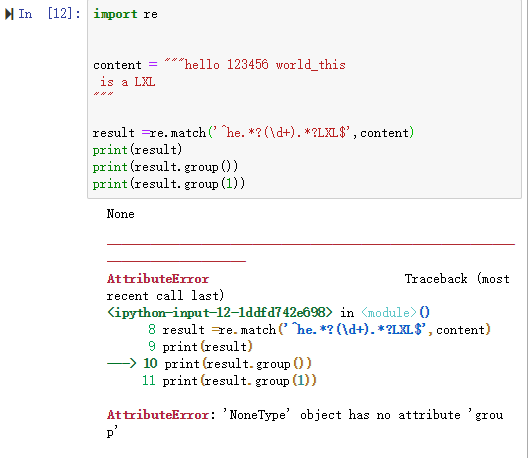Image resolution: width=531 pixels, height=458 pixels.
Task: Click the <module> text in traceback
Action: pos(389,312)
